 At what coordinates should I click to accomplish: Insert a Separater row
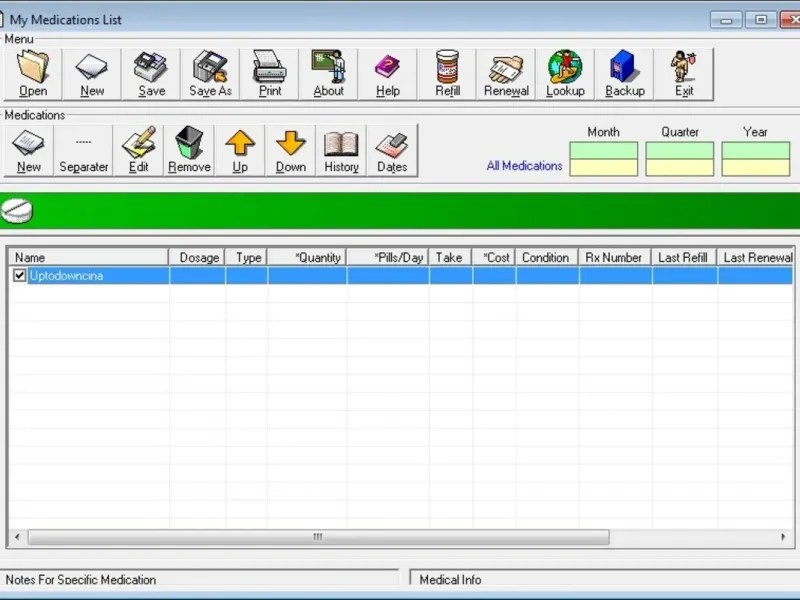coord(84,151)
